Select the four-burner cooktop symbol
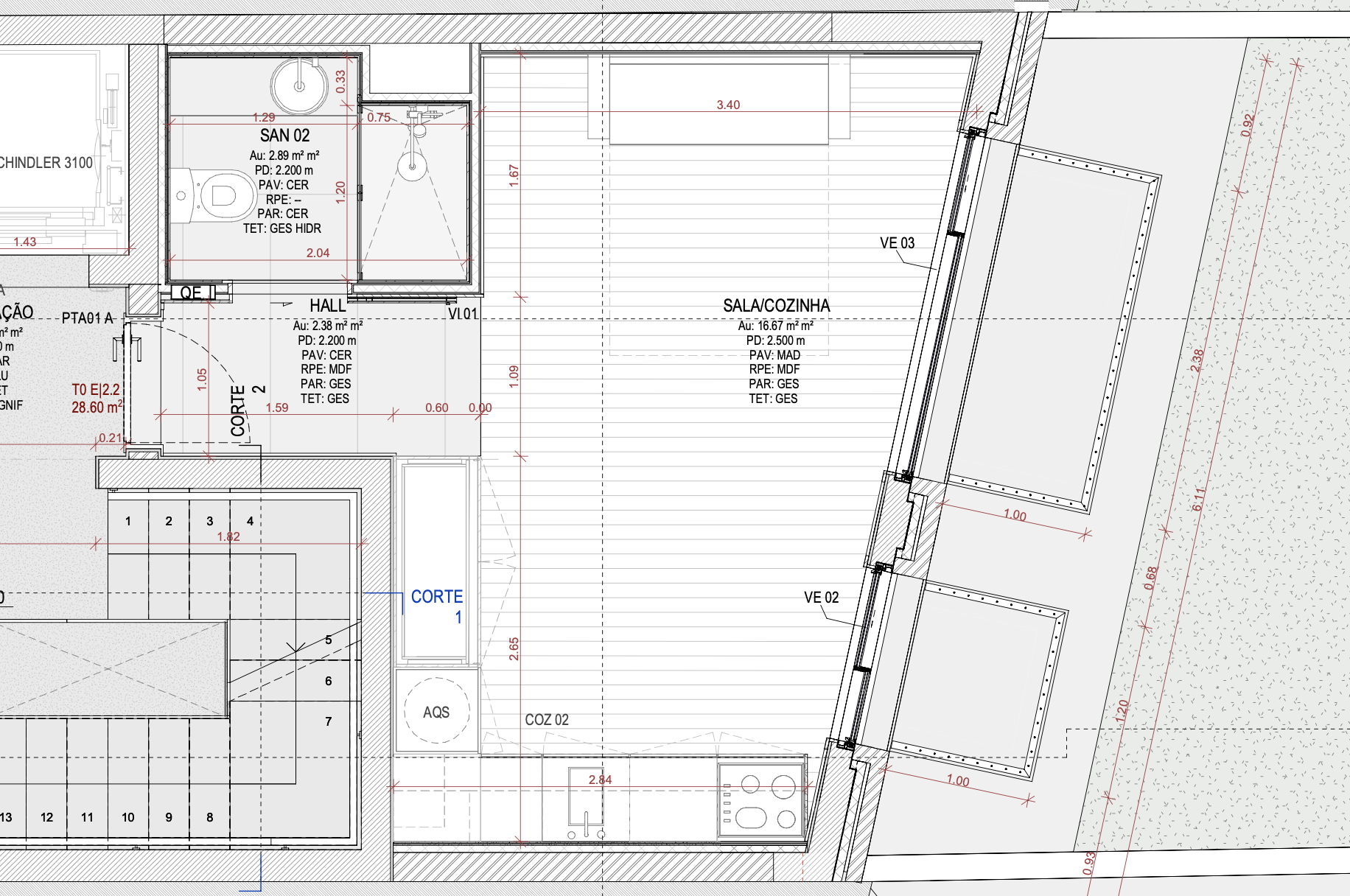Image resolution: width=1350 pixels, height=896 pixels. coord(761,801)
